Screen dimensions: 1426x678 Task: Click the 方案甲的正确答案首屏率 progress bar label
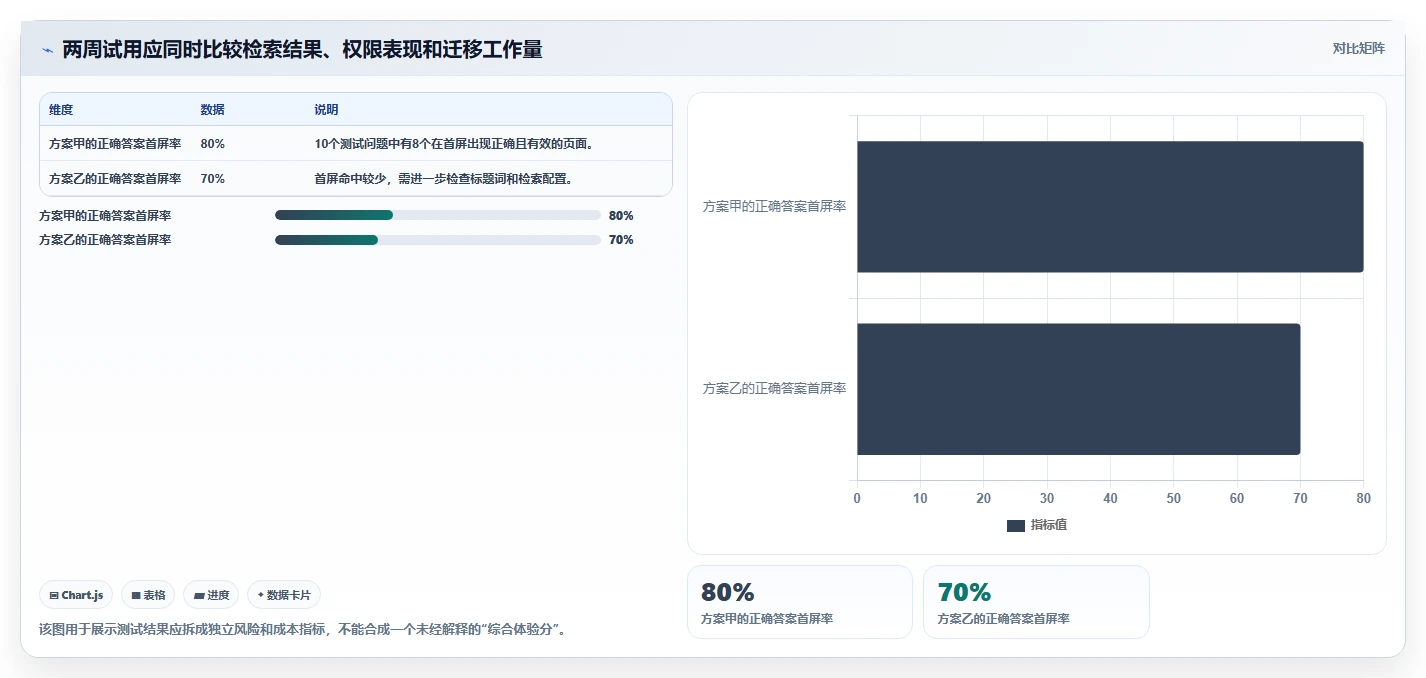105,215
